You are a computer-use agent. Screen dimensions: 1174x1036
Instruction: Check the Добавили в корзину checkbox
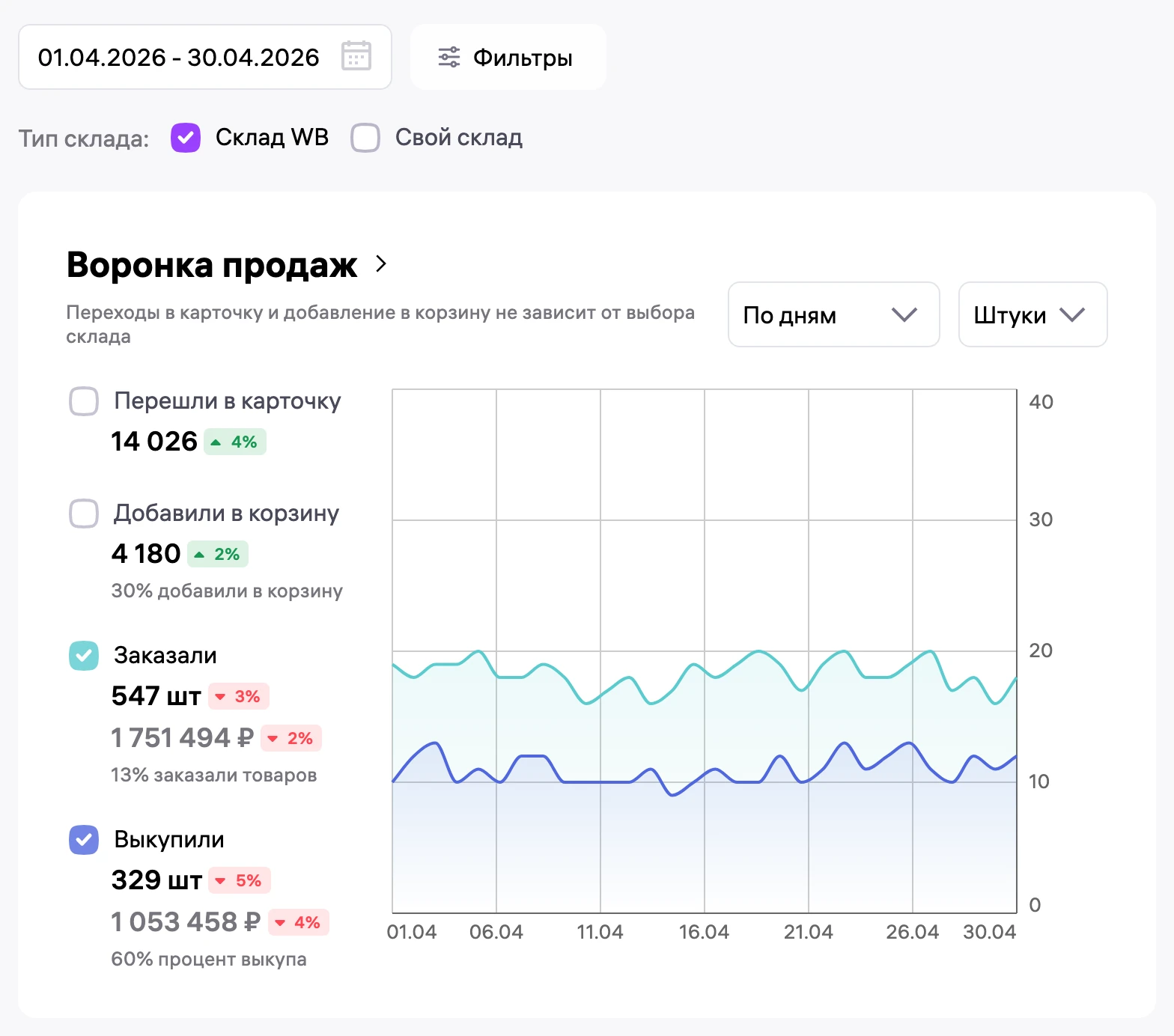84,514
